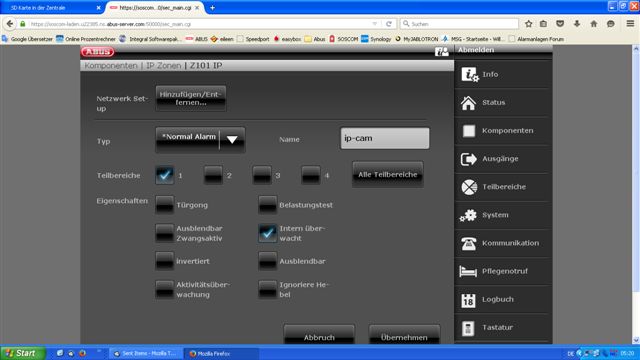640x360 pixels.
Task: Select the Ausgänge arrow icon
Action: point(469,159)
